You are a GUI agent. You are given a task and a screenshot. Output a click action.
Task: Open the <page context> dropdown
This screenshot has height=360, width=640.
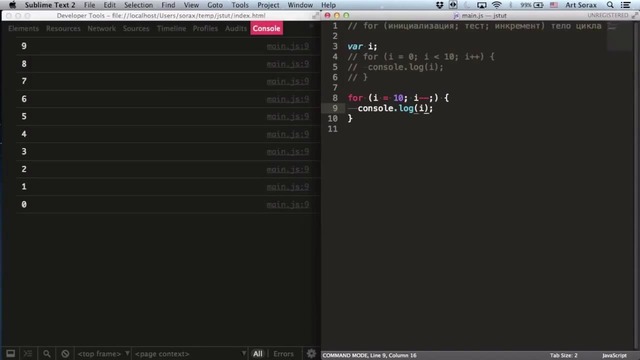[190, 353]
